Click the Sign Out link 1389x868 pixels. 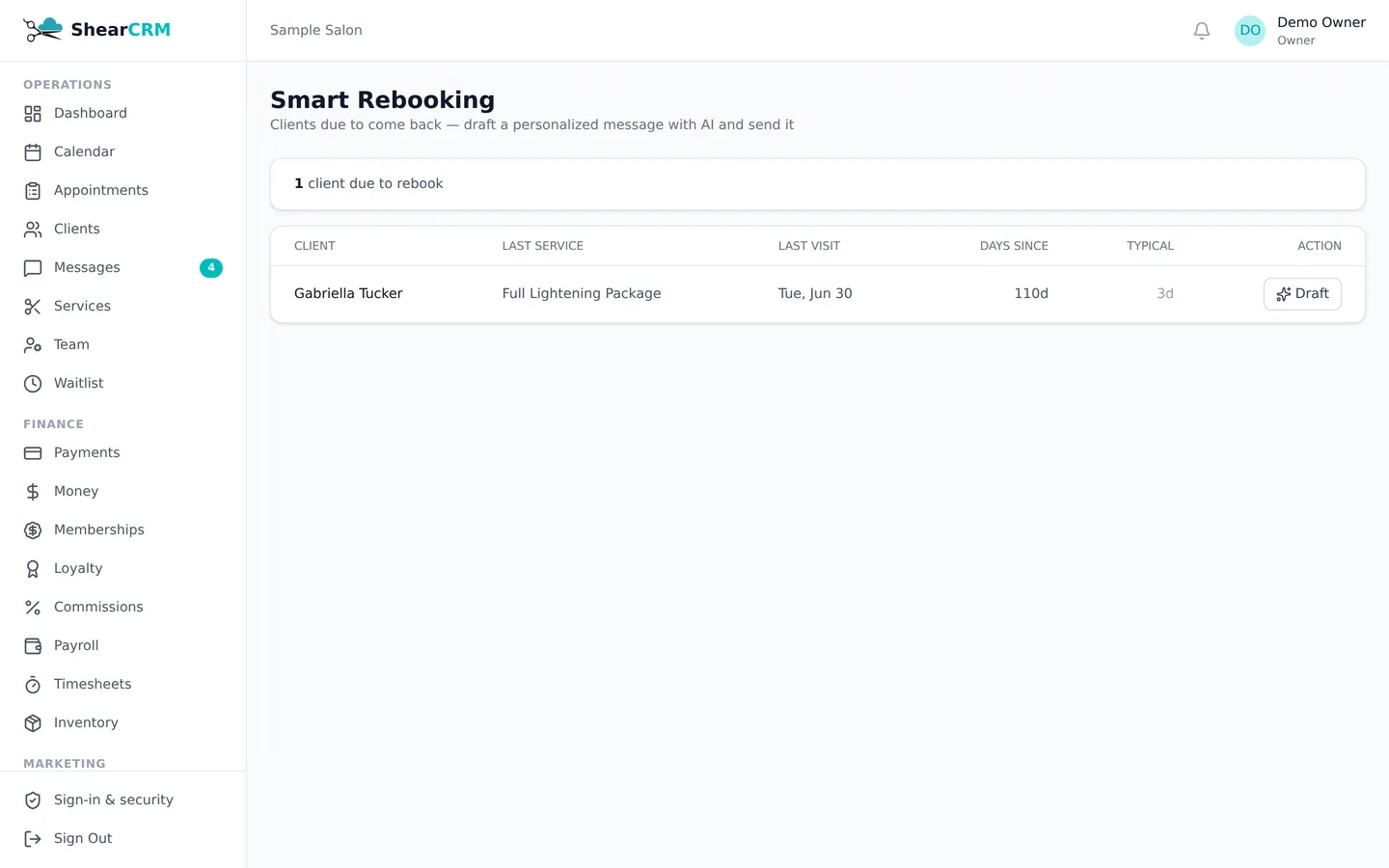[x=123, y=839]
